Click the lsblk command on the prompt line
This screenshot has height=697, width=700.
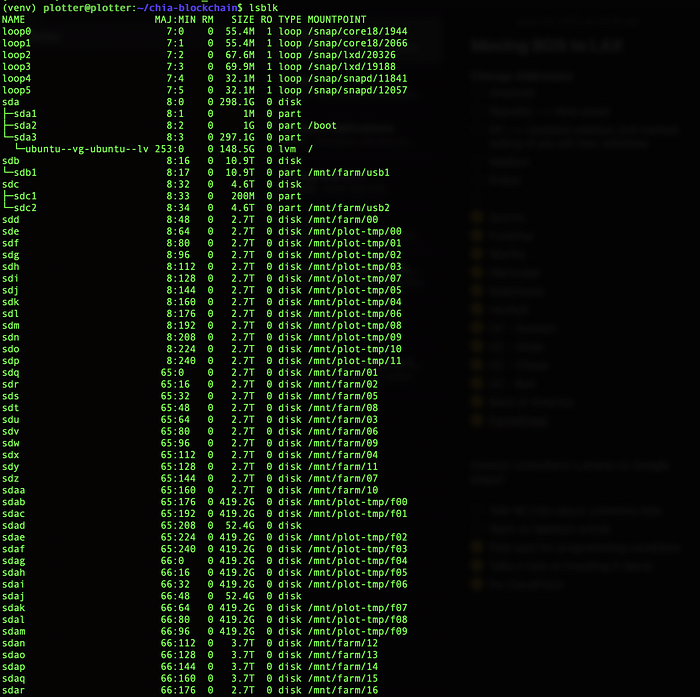263,8
